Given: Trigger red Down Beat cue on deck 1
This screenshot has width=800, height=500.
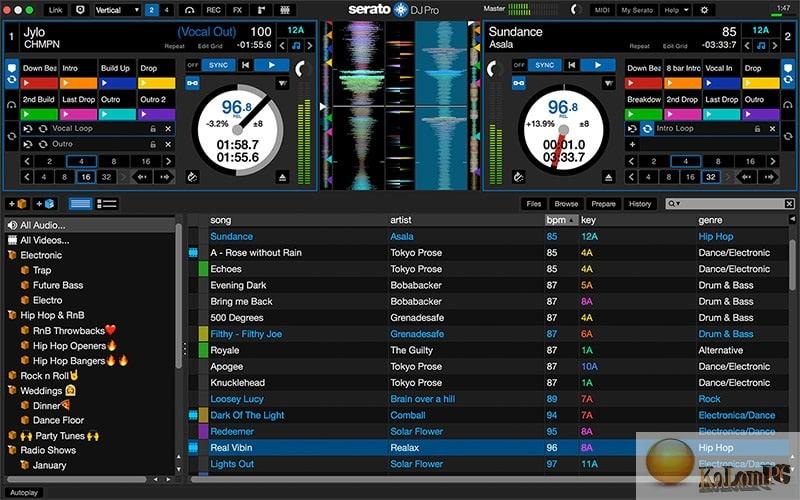Looking at the screenshot, I should (39, 83).
